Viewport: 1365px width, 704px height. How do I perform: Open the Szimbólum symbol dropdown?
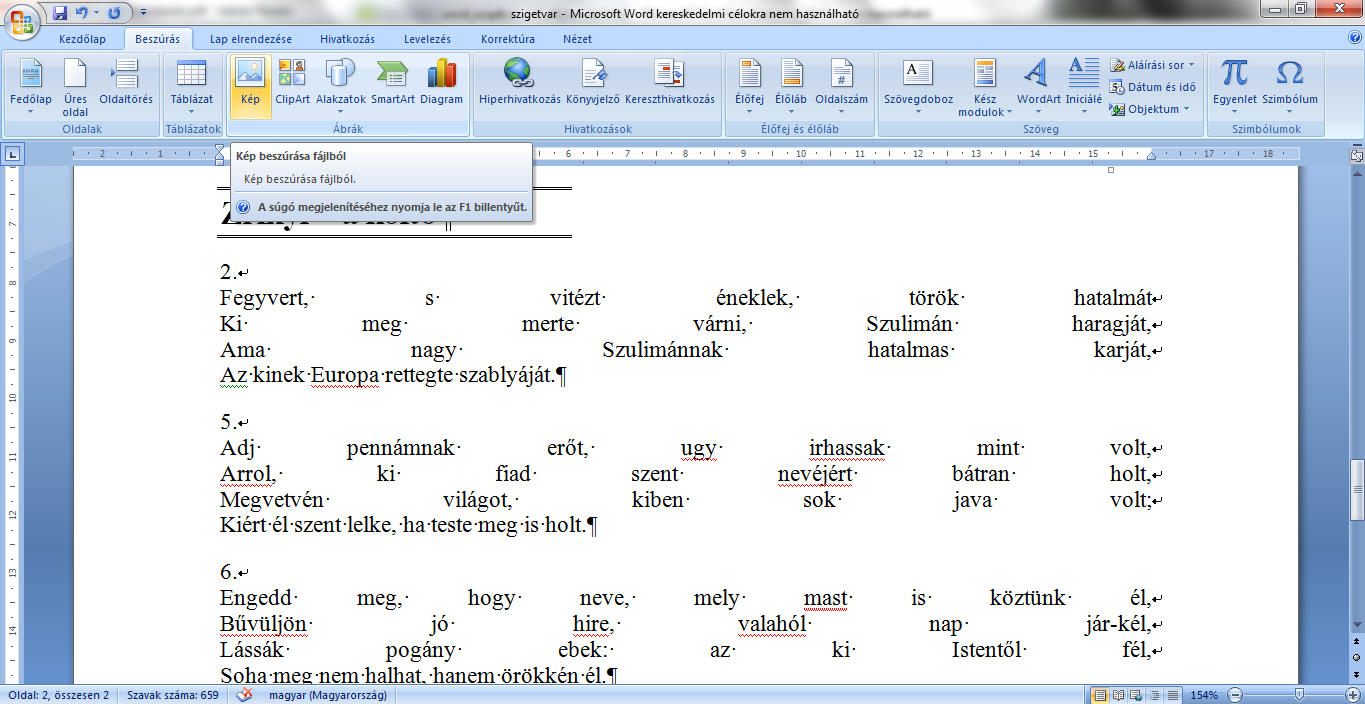1289,87
